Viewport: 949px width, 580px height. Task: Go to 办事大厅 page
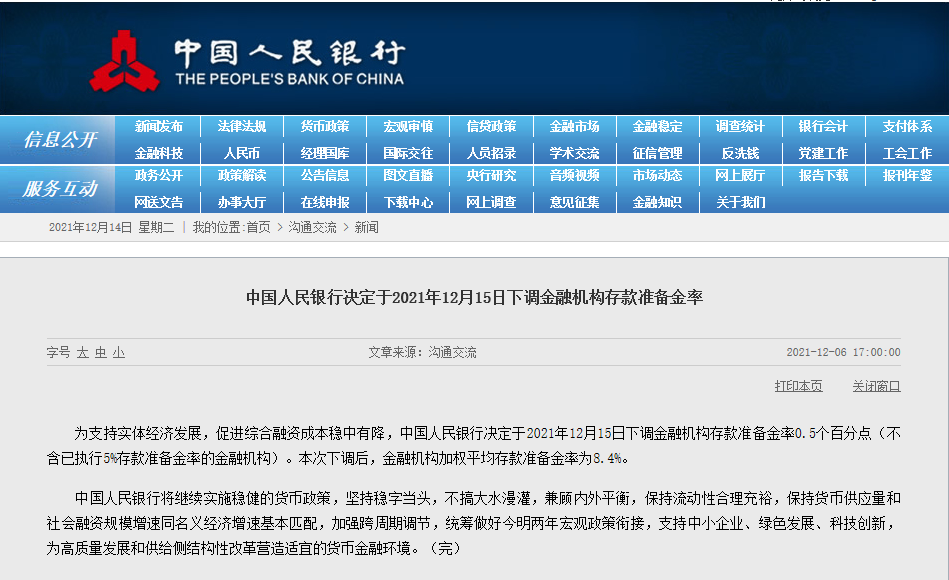pos(241,202)
